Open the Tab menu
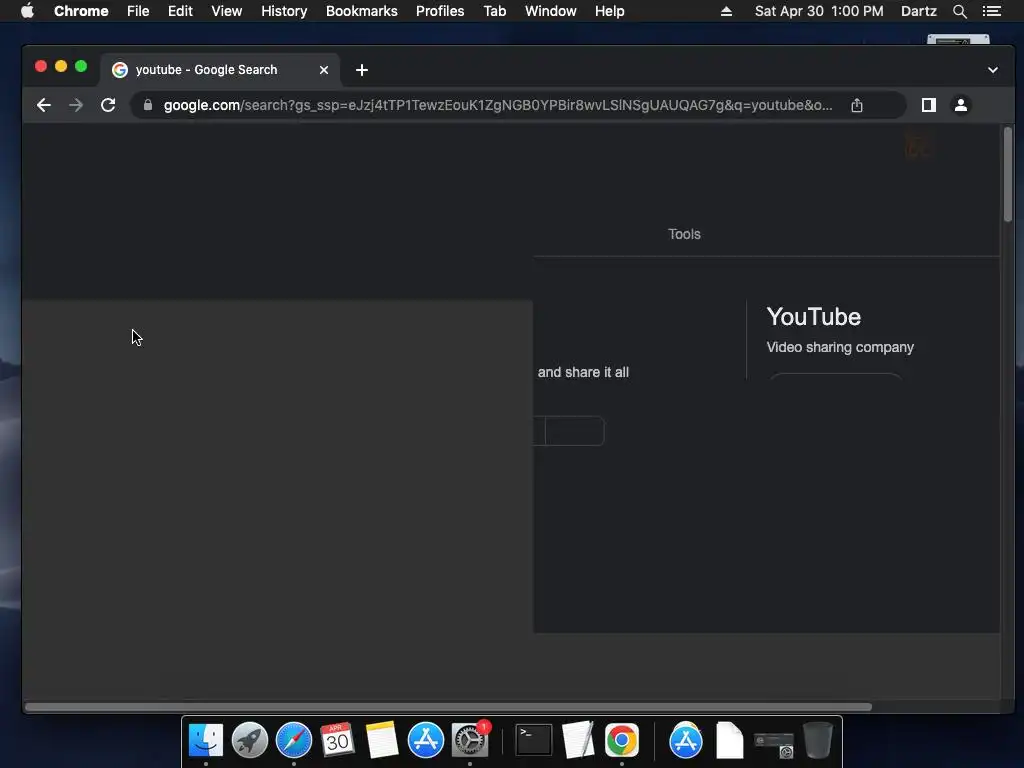1024x768 pixels. pyautogui.click(x=494, y=11)
